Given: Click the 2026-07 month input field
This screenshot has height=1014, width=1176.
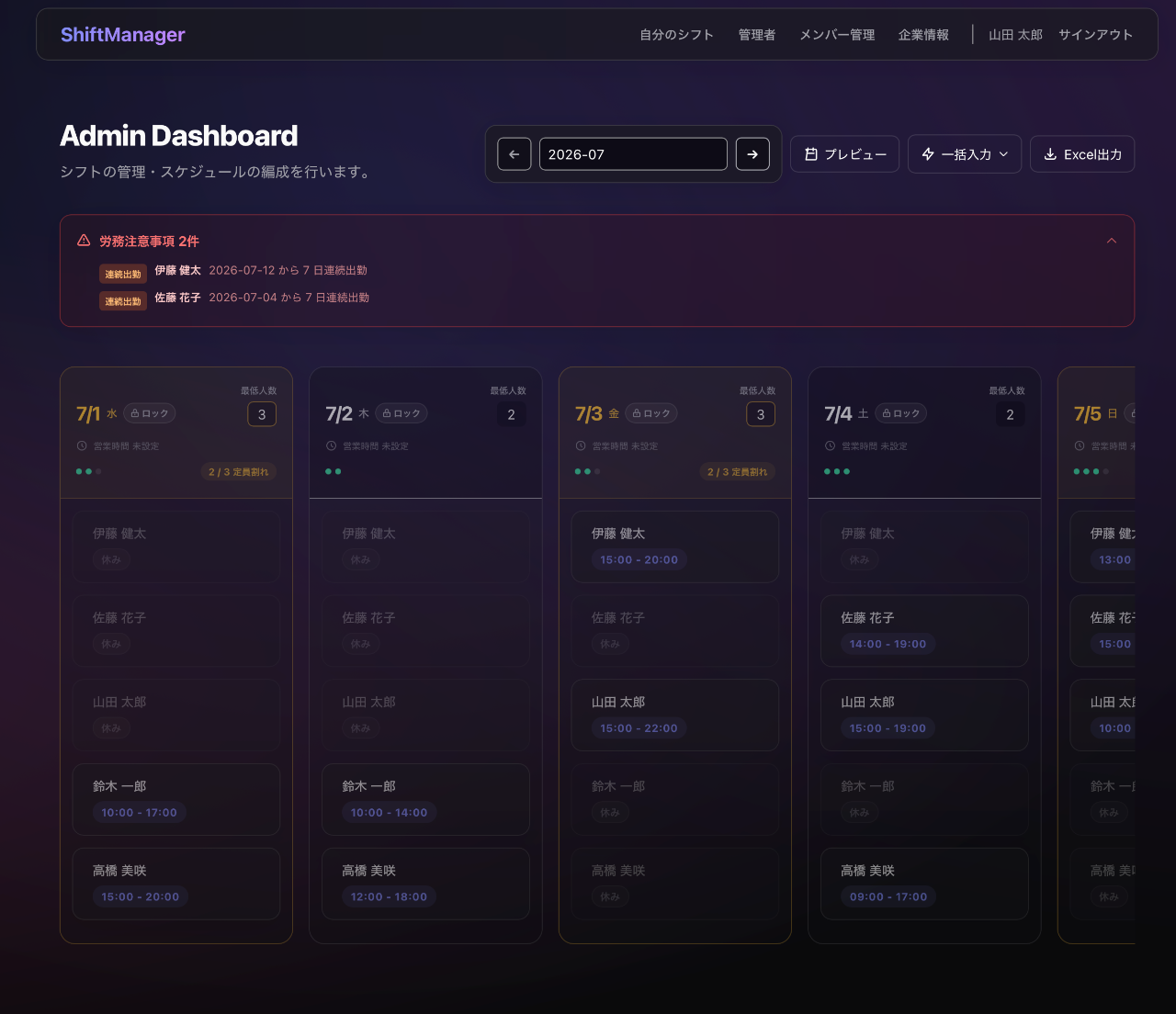Looking at the screenshot, I should (x=633, y=154).
